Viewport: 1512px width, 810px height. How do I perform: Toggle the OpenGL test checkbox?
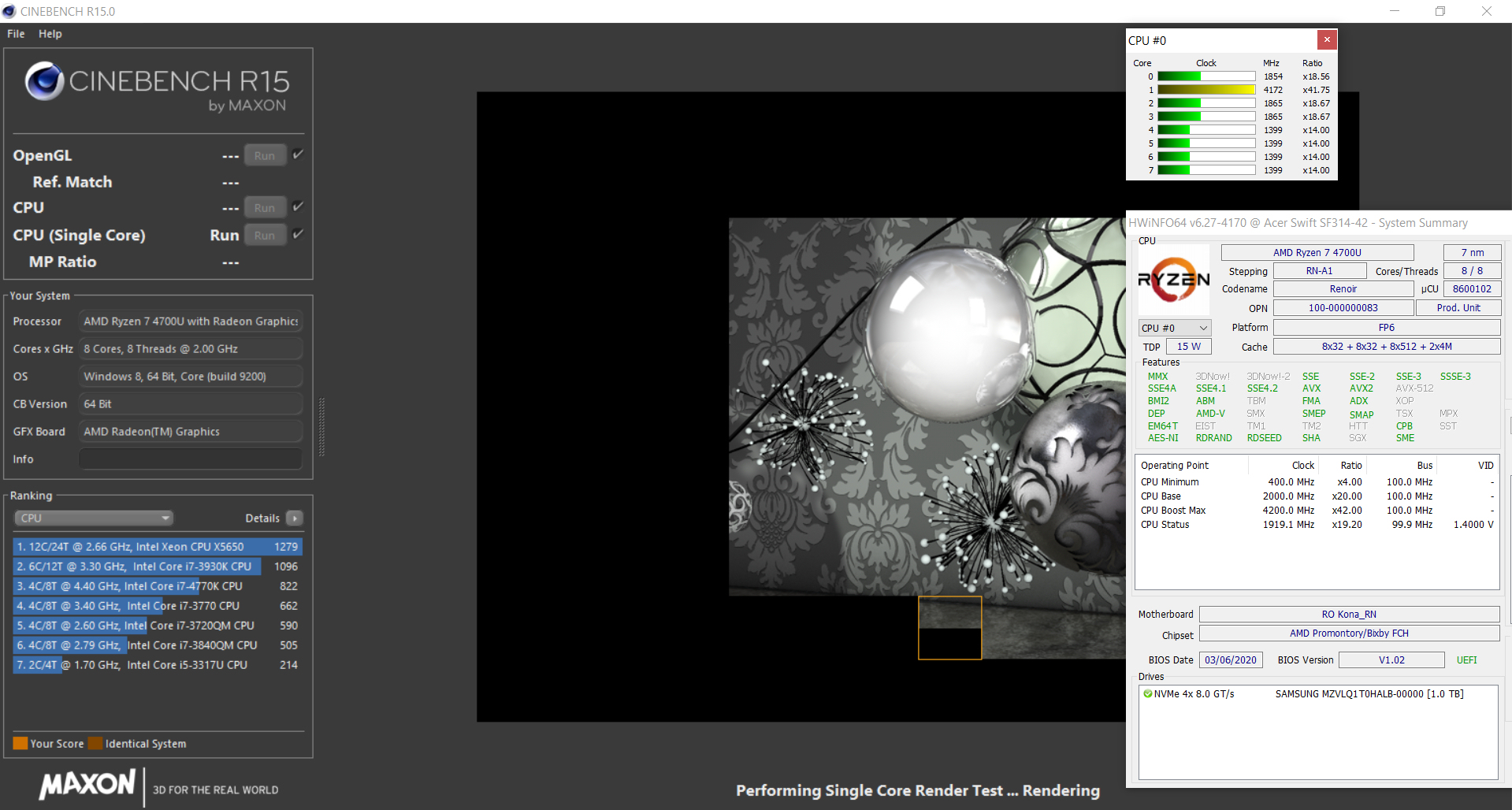coord(298,154)
